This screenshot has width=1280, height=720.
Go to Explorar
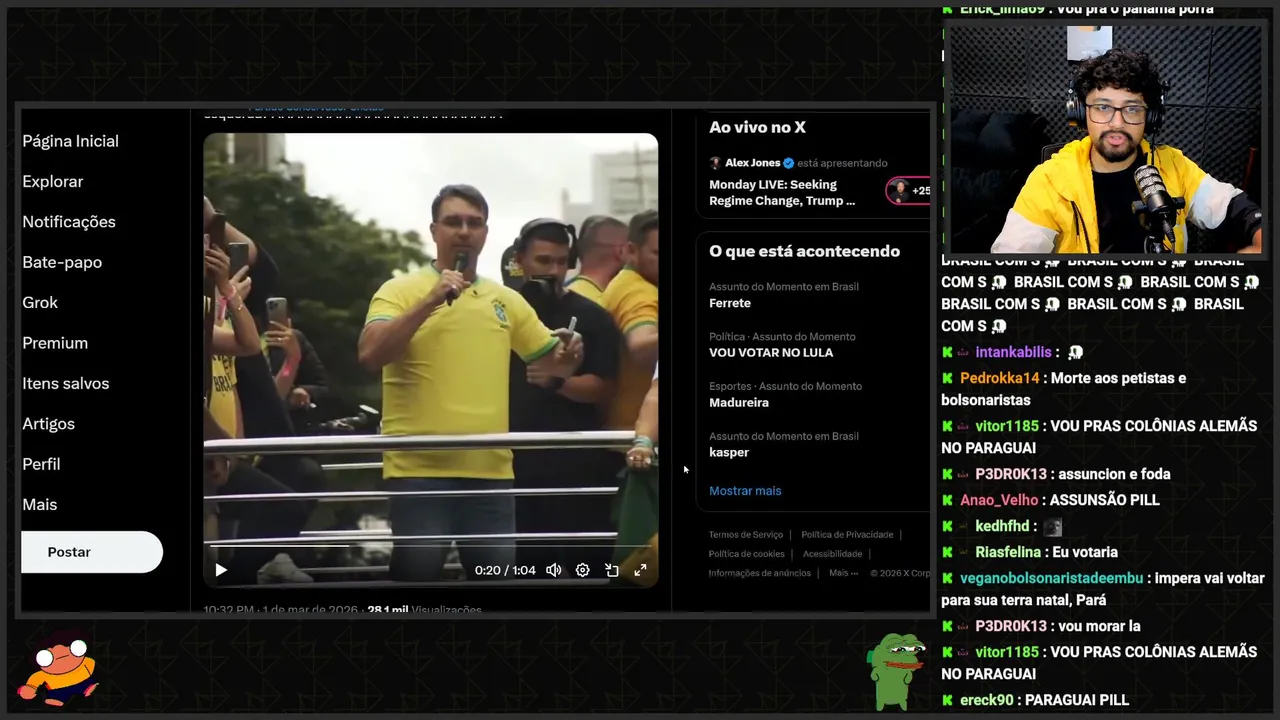(53, 181)
